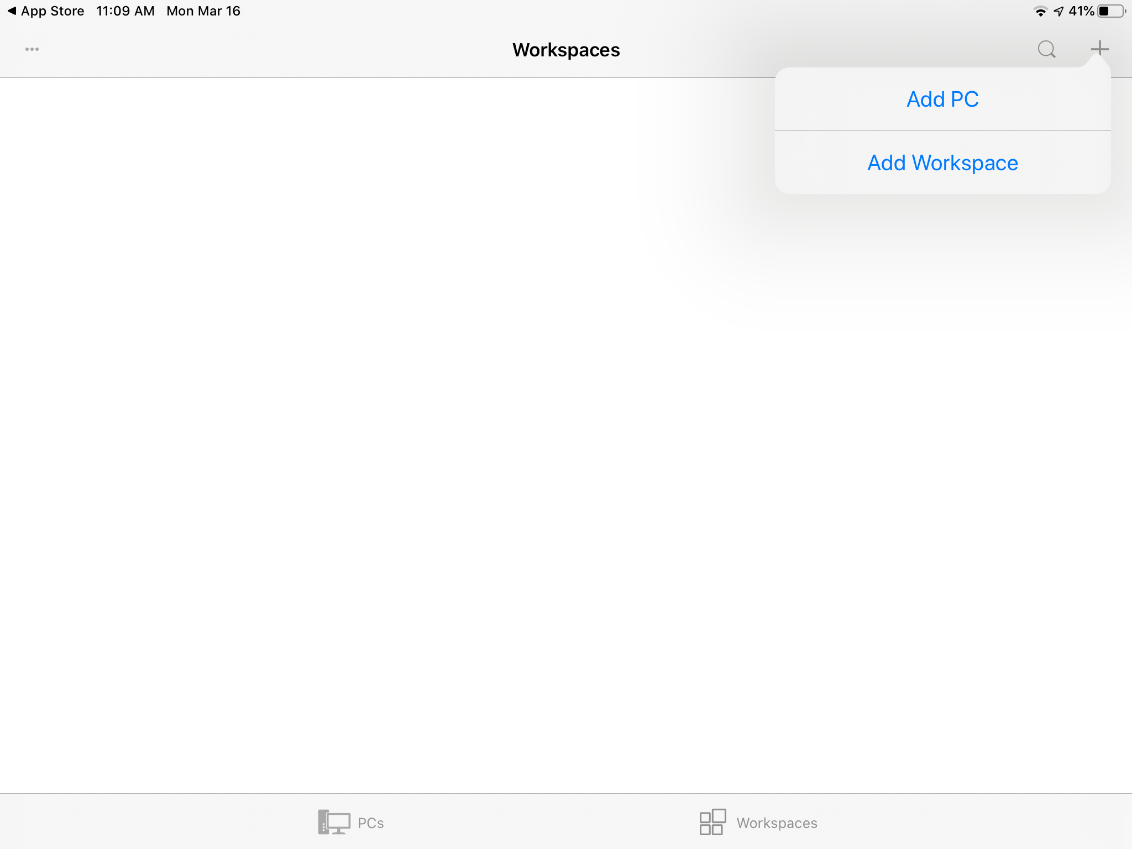Select the PCs computer tower icon
Screen dimensions: 1132x849
333,822
